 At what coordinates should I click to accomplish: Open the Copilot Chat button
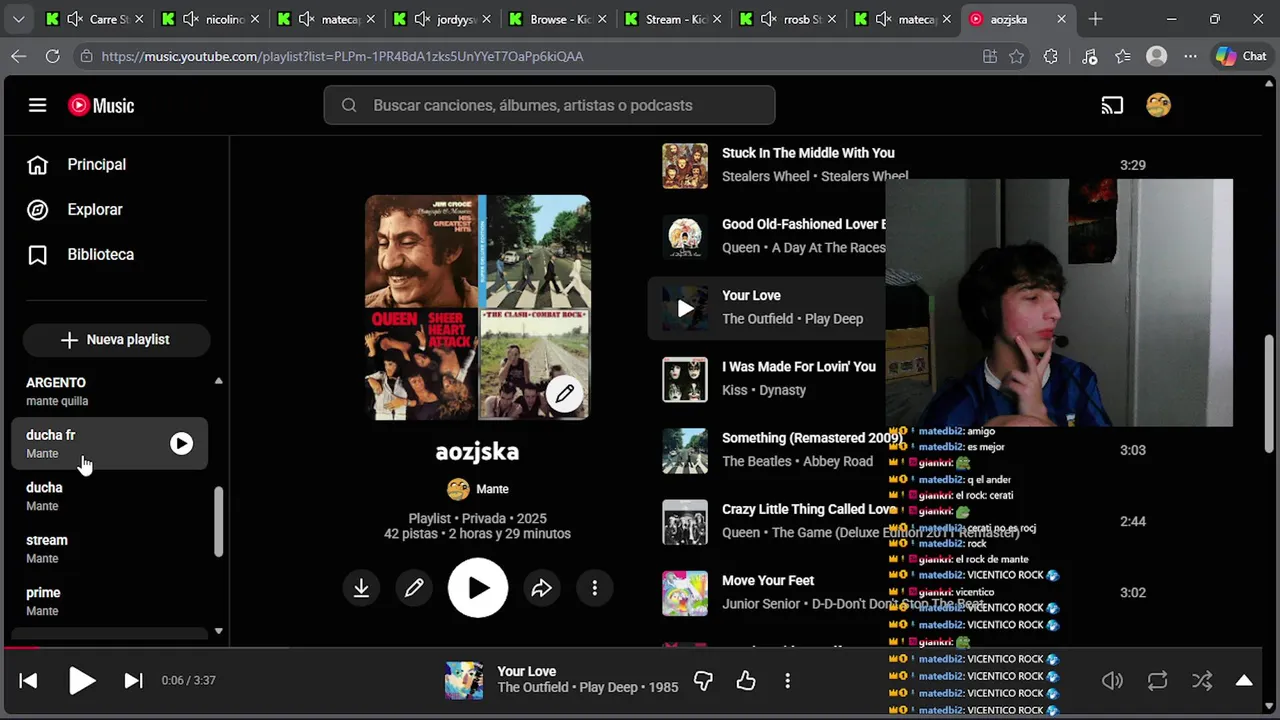1241,57
